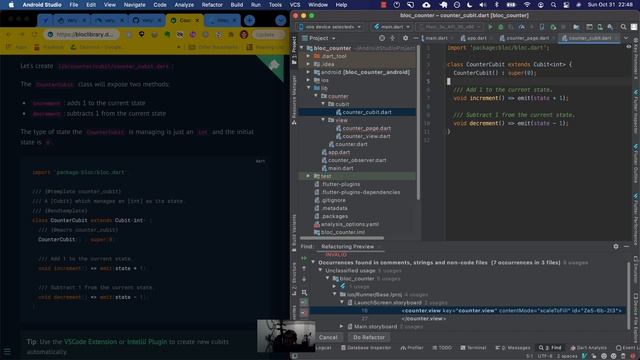
Task: Open the device selector dropdown
Action: pyautogui.click(x=330, y=27)
